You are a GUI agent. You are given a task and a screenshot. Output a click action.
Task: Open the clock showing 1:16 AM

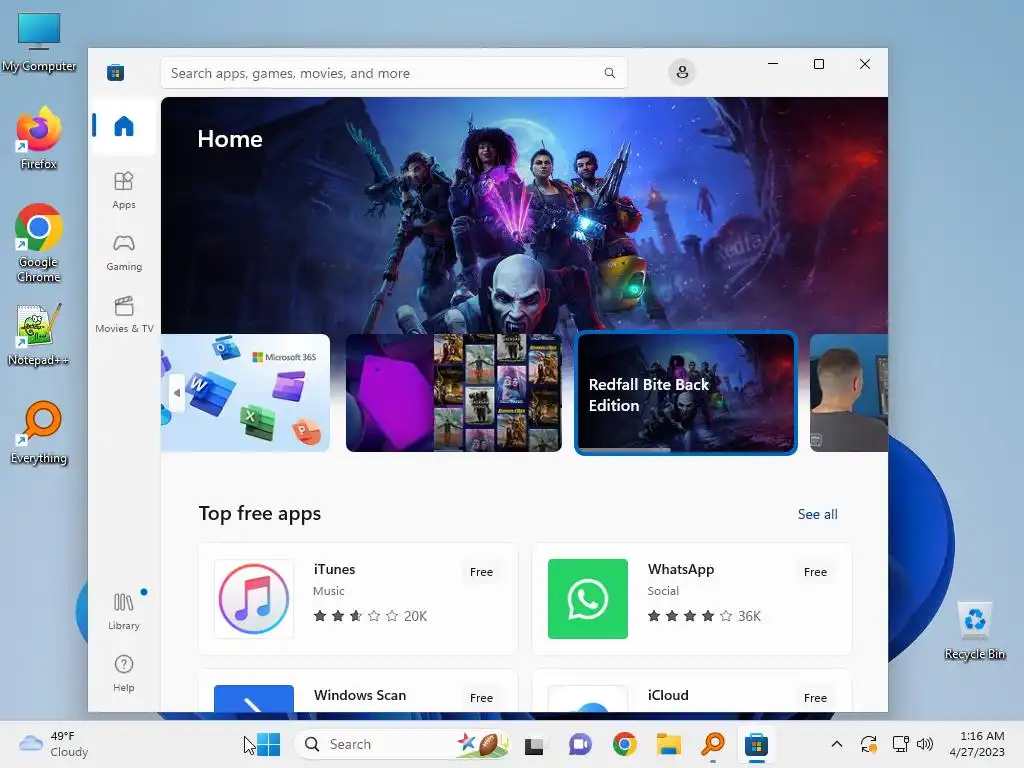pos(977,744)
